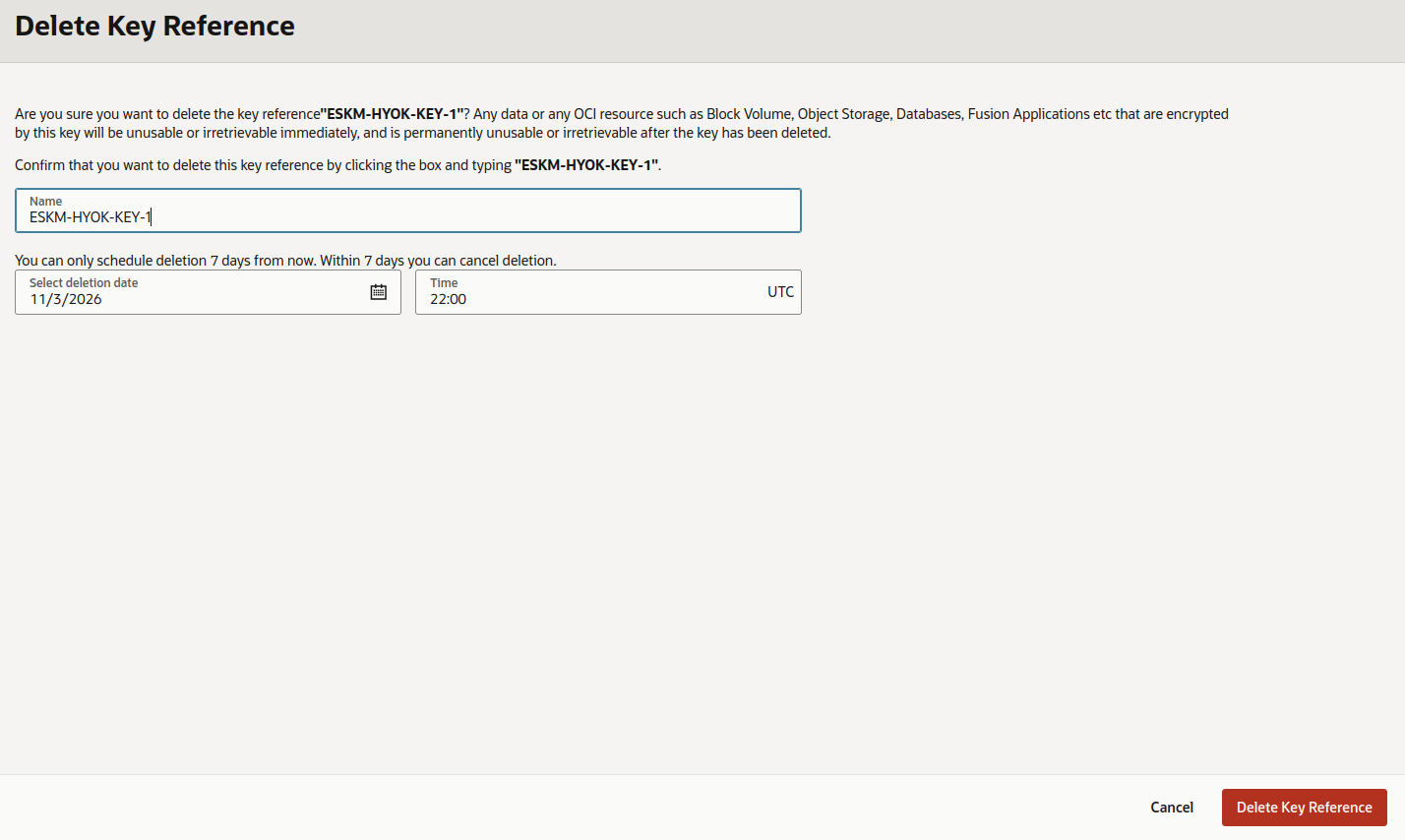
Task: Click the UTC timezone label
Action: pyautogui.click(x=780, y=292)
